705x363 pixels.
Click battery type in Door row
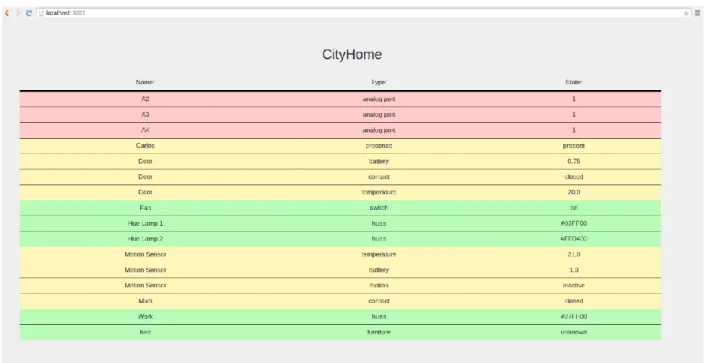coord(379,161)
